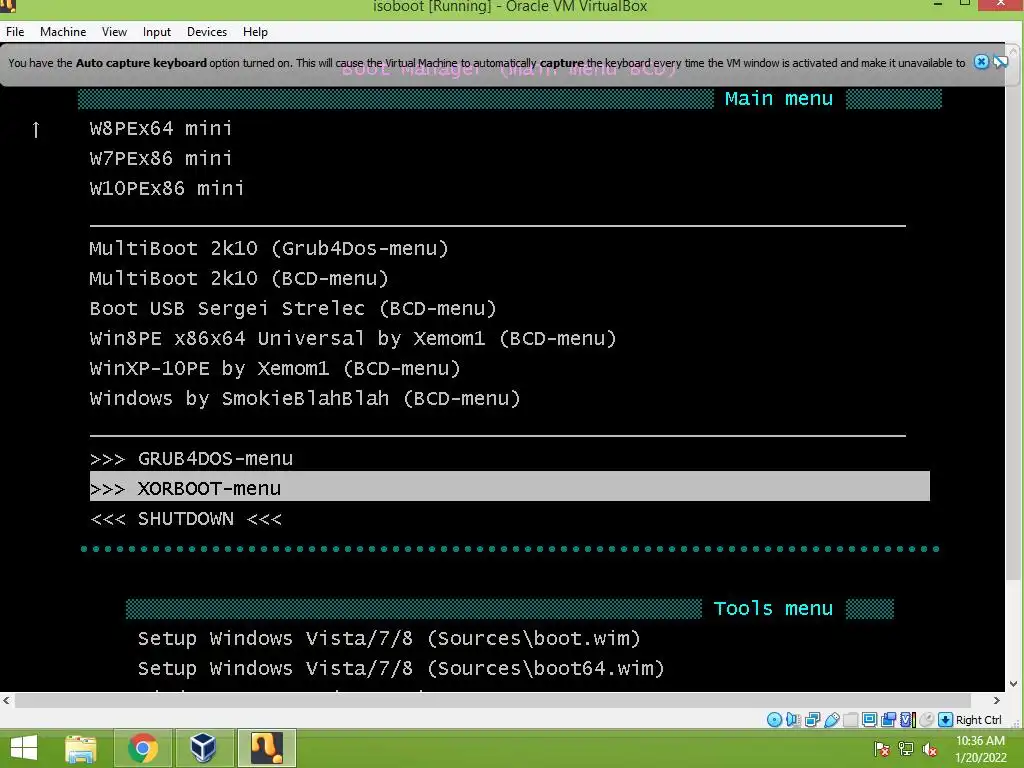Image resolution: width=1024 pixels, height=768 pixels.
Task: Open the shared folders status icon
Action: (x=850, y=720)
